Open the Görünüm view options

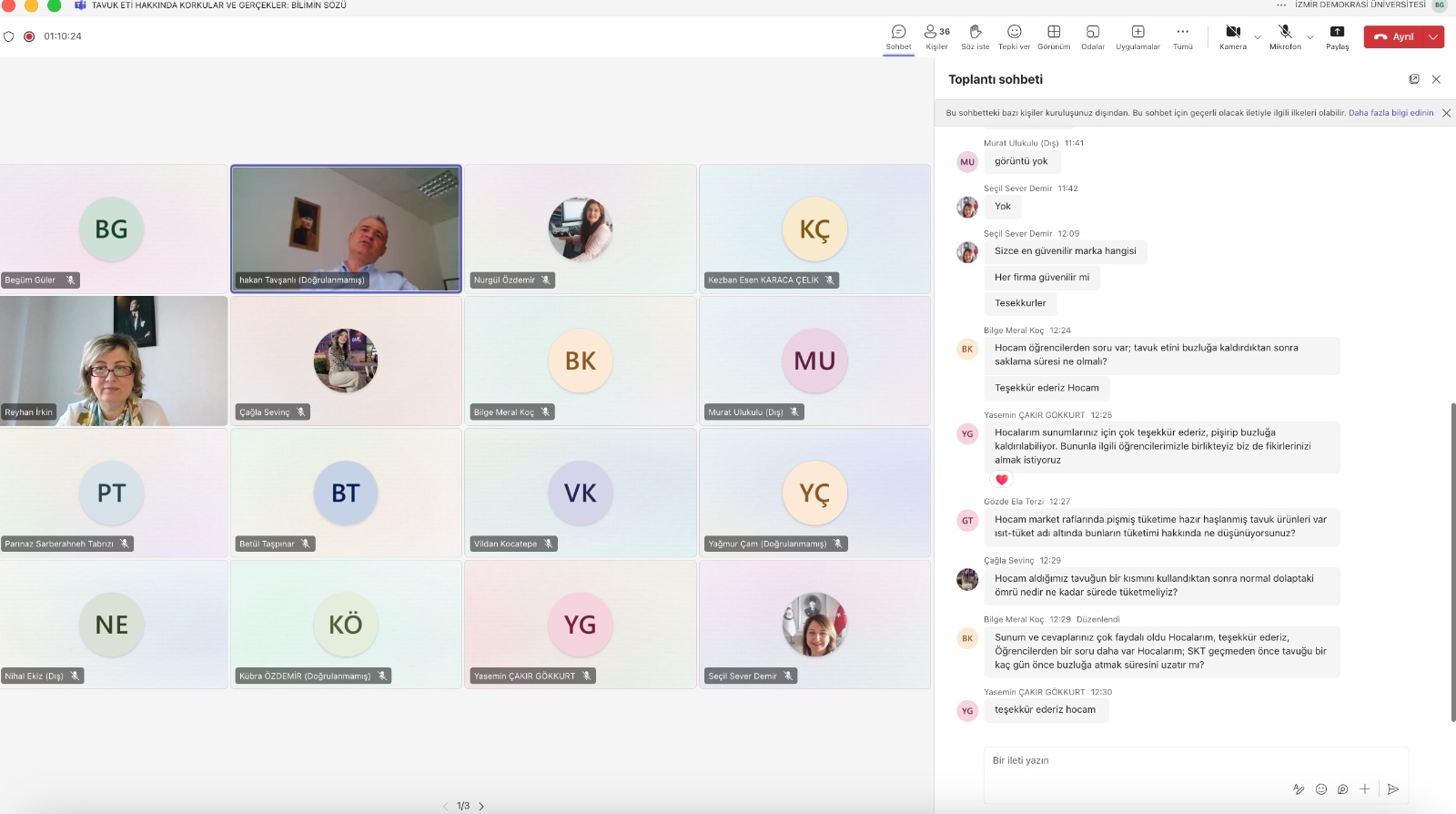point(1054,36)
